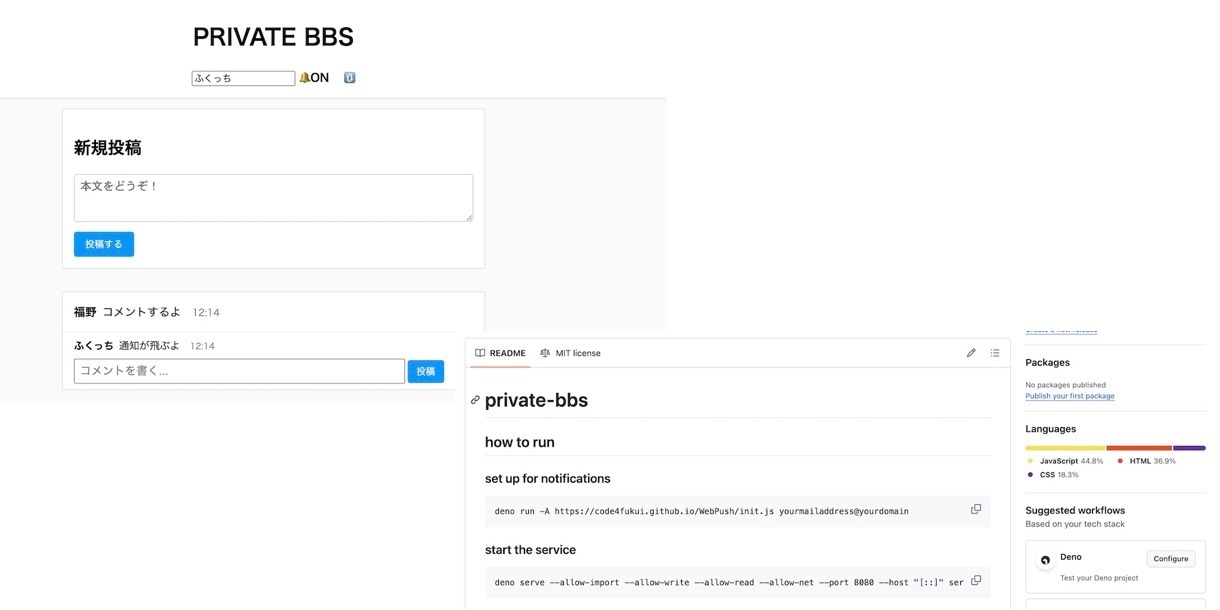Open Publish your first package link
The width and height of the screenshot is (1220, 610).
[x=1070, y=396]
